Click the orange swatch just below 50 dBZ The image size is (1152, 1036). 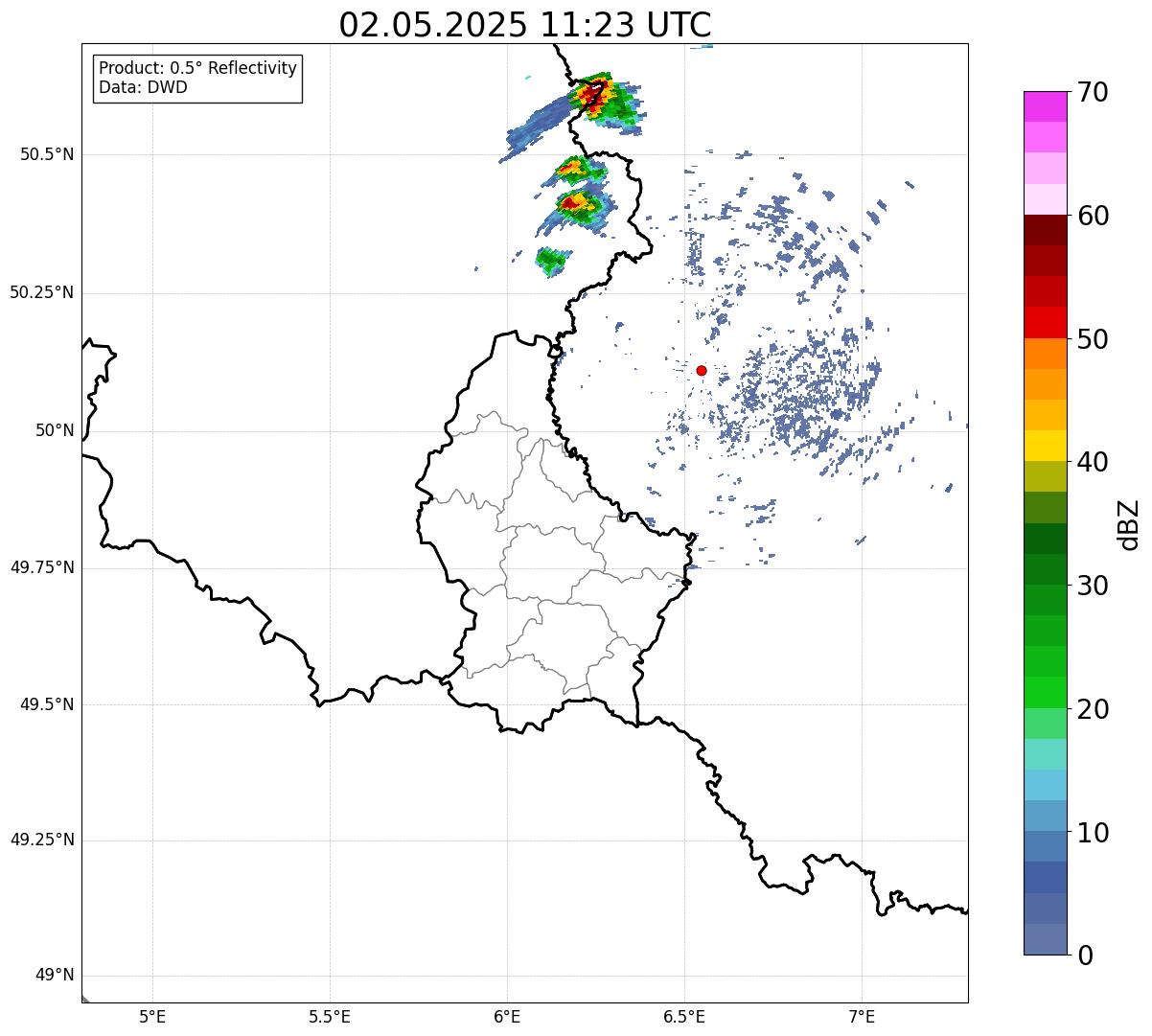[1046, 354]
